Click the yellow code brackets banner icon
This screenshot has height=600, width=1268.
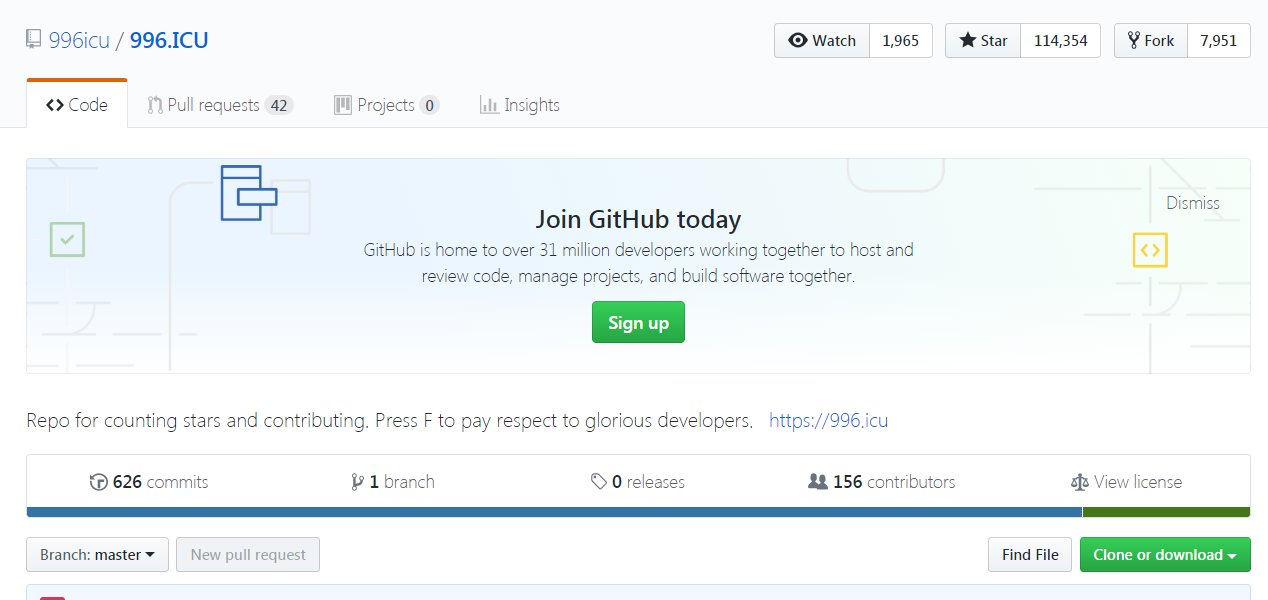point(1150,250)
